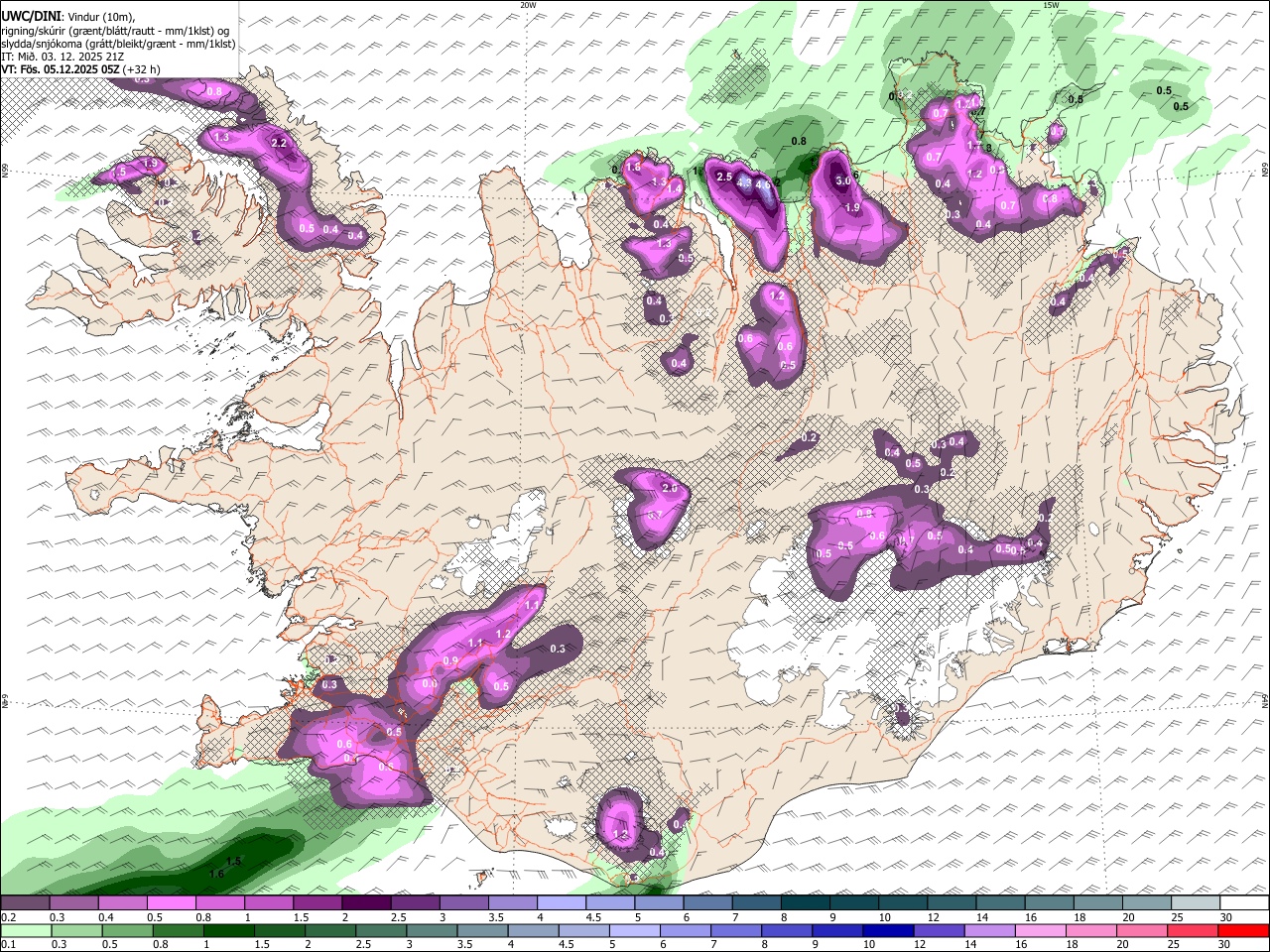Image resolution: width=1270 pixels, height=952 pixels.
Task: Pick snow legend swatch between 0.4 and 0.5
Action: (x=122, y=902)
